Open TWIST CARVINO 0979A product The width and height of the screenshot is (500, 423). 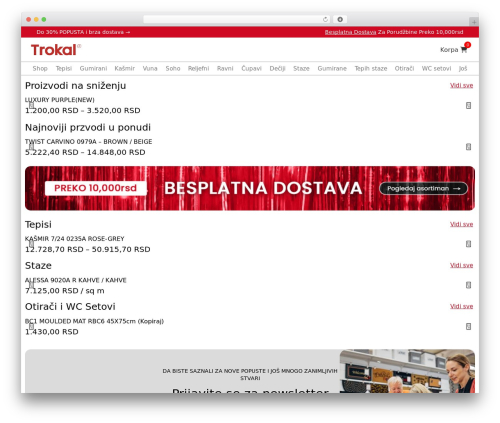(88, 141)
